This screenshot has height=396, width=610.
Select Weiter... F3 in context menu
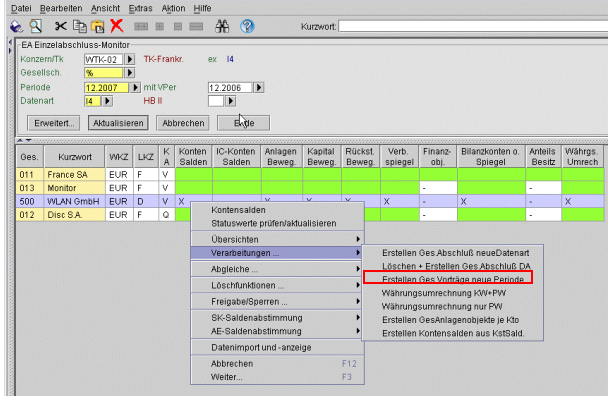pyautogui.click(x=277, y=377)
